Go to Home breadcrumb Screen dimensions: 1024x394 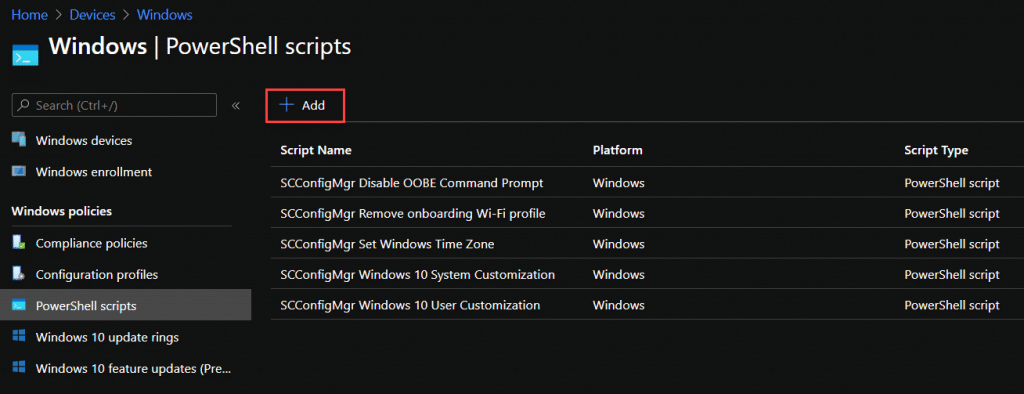[x=29, y=14]
